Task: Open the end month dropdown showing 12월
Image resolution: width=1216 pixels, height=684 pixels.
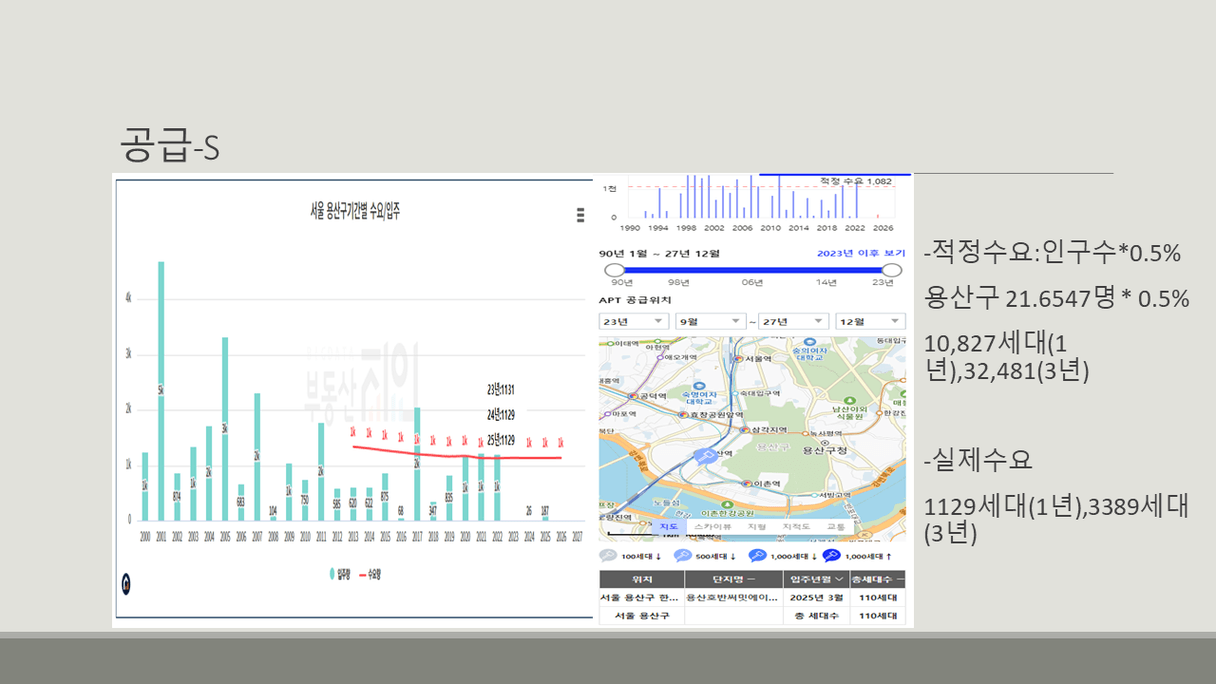Action: (870, 321)
